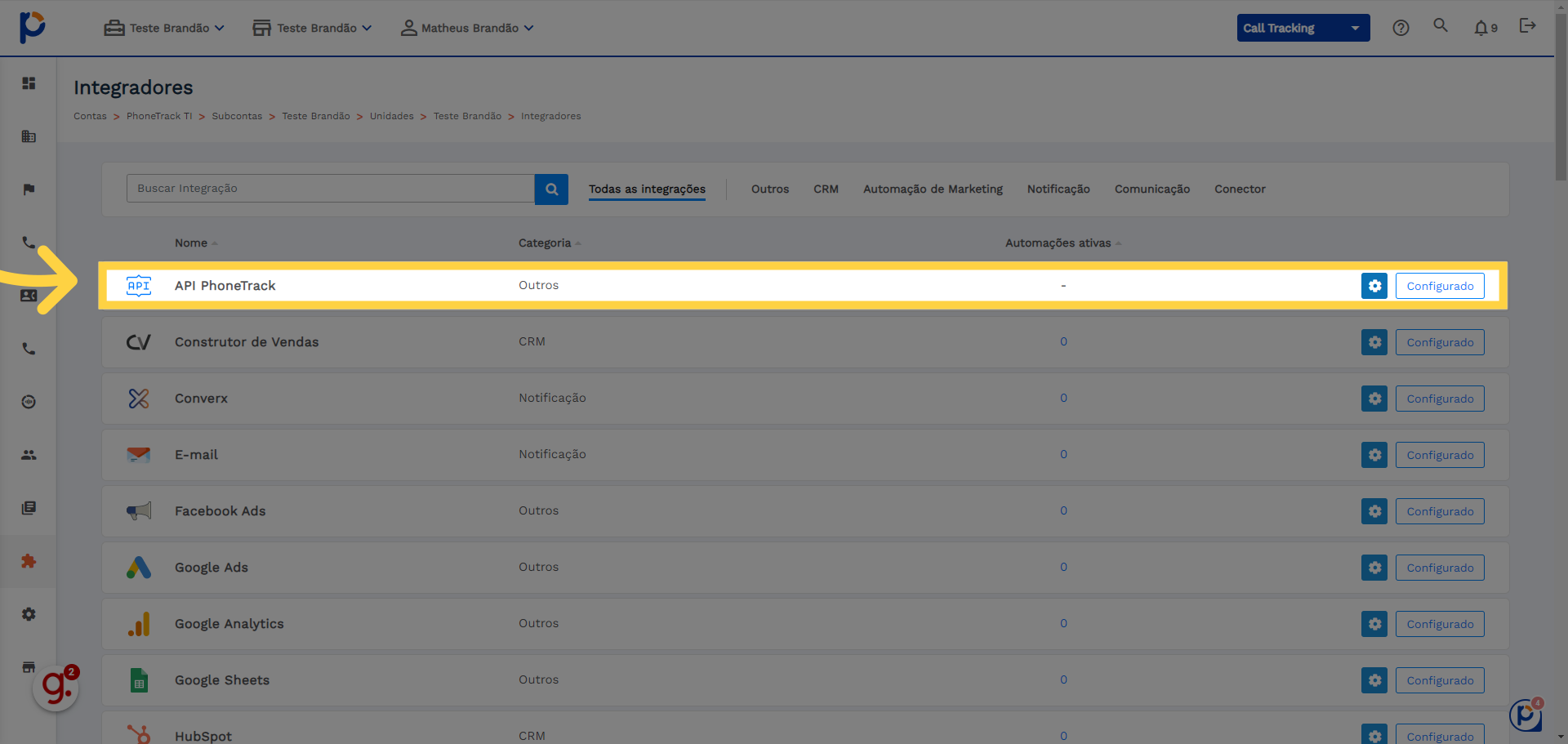Screen dimensions: 1568x744
Task: Open gear settings for Construtor de Vendas
Action: (1374, 342)
